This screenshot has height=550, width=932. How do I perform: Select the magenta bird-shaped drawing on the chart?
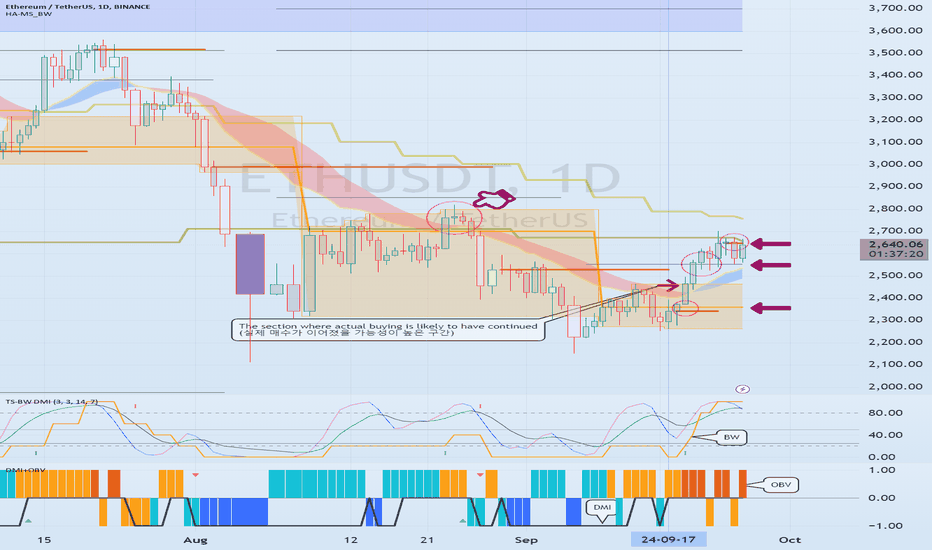[x=496, y=199]
